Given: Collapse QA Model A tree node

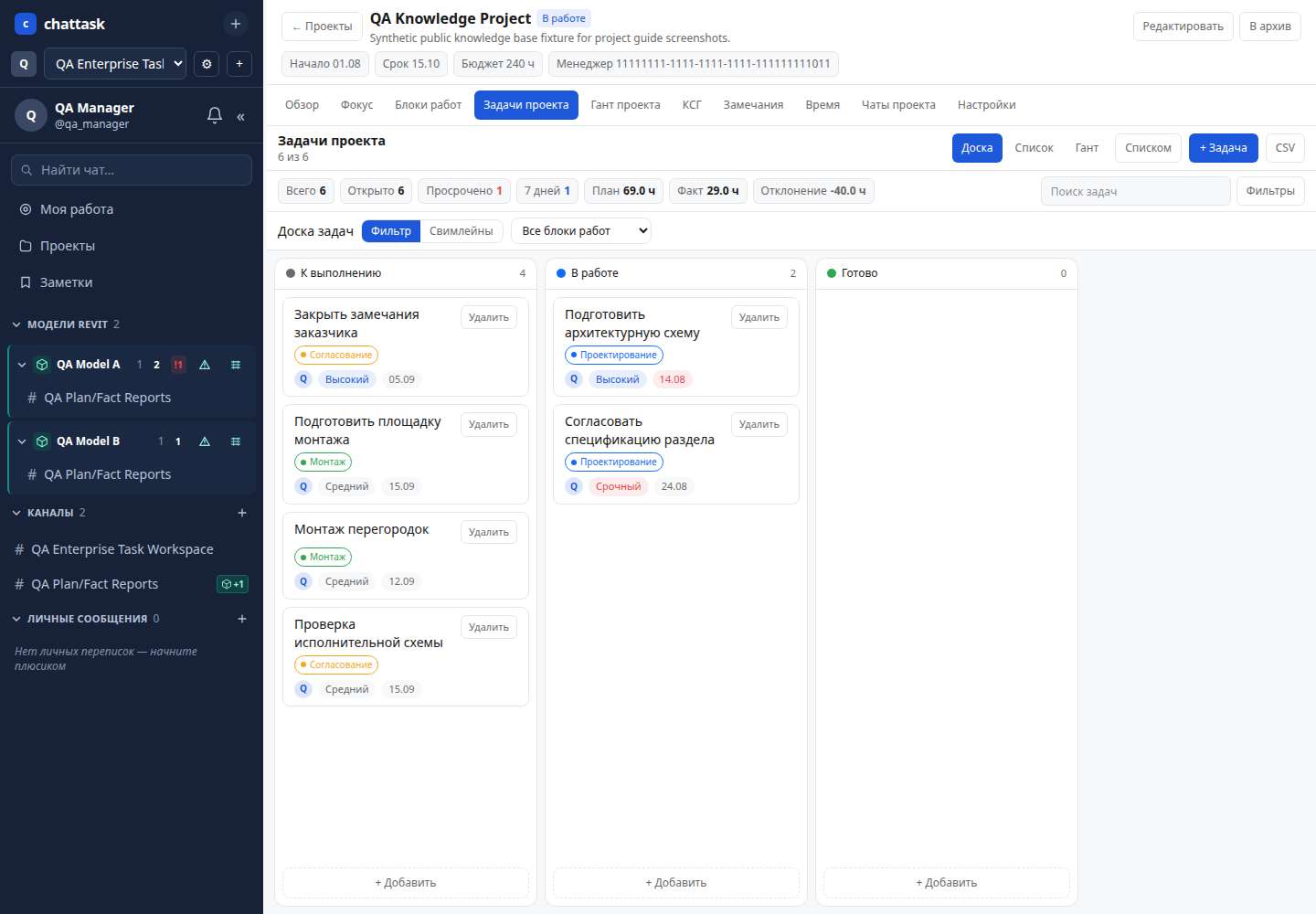Looking at the screenshot, I should pos(22,365).
